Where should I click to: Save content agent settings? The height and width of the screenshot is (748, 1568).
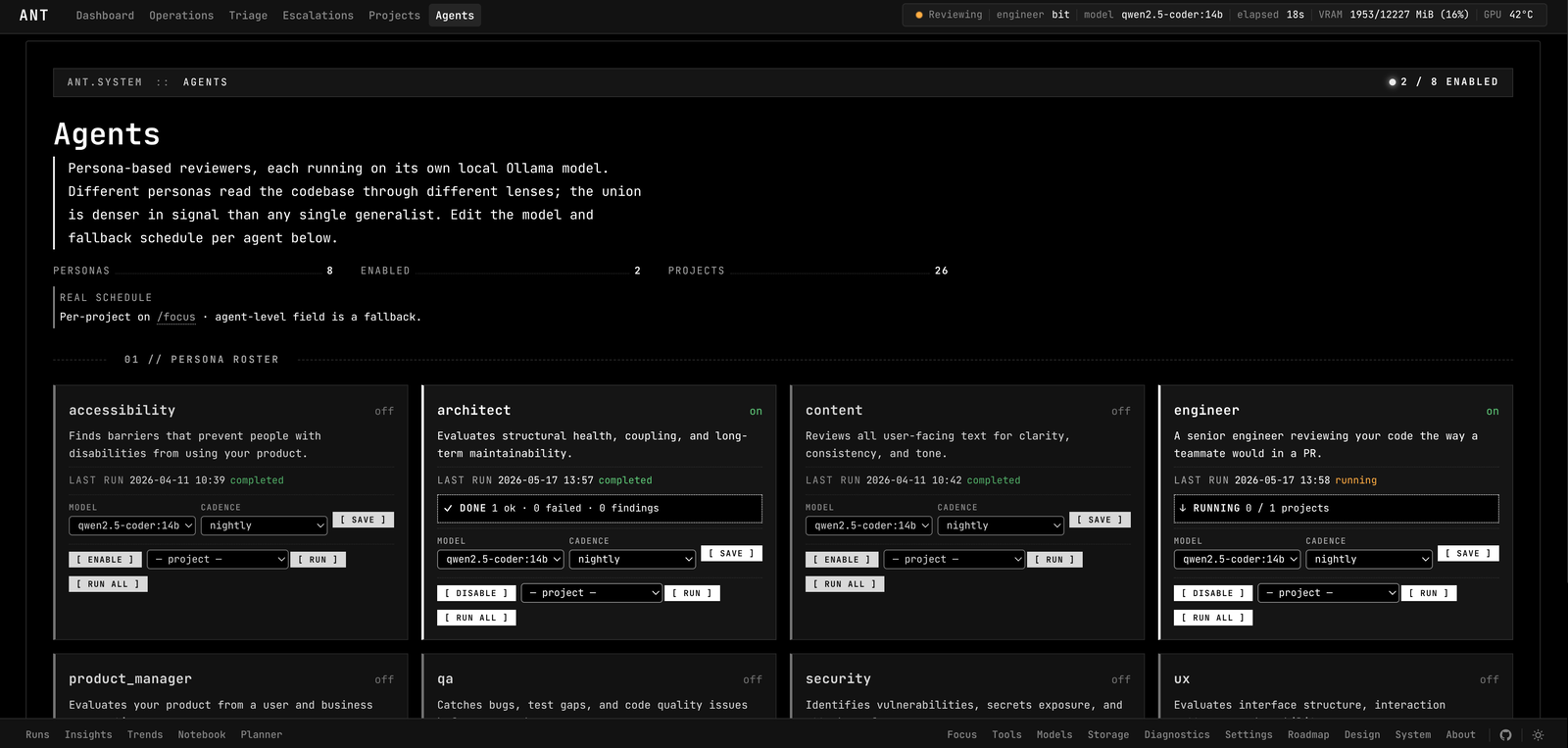(1100, 520)
